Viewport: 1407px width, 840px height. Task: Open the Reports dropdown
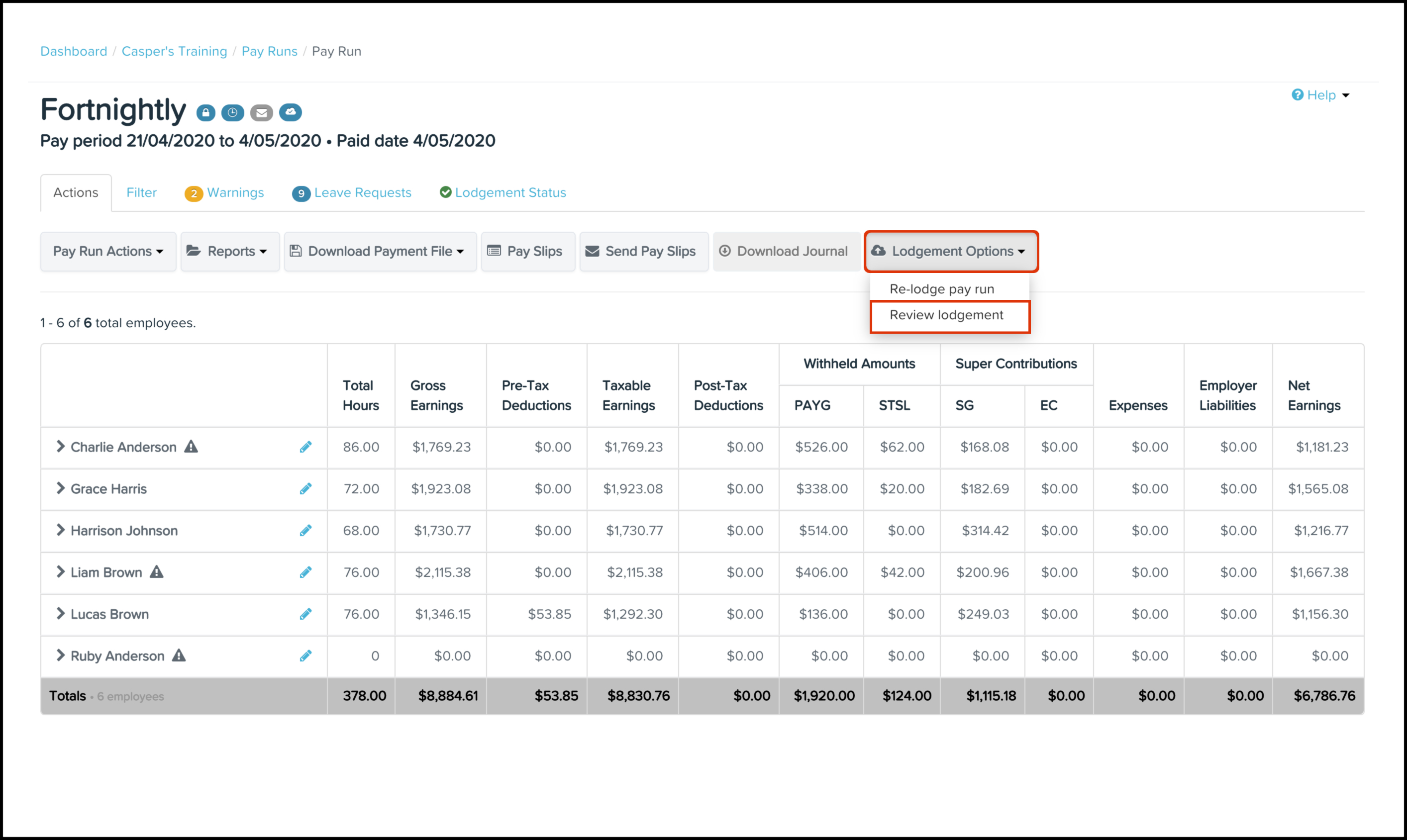pyautogui.click(x=230, y=251)
